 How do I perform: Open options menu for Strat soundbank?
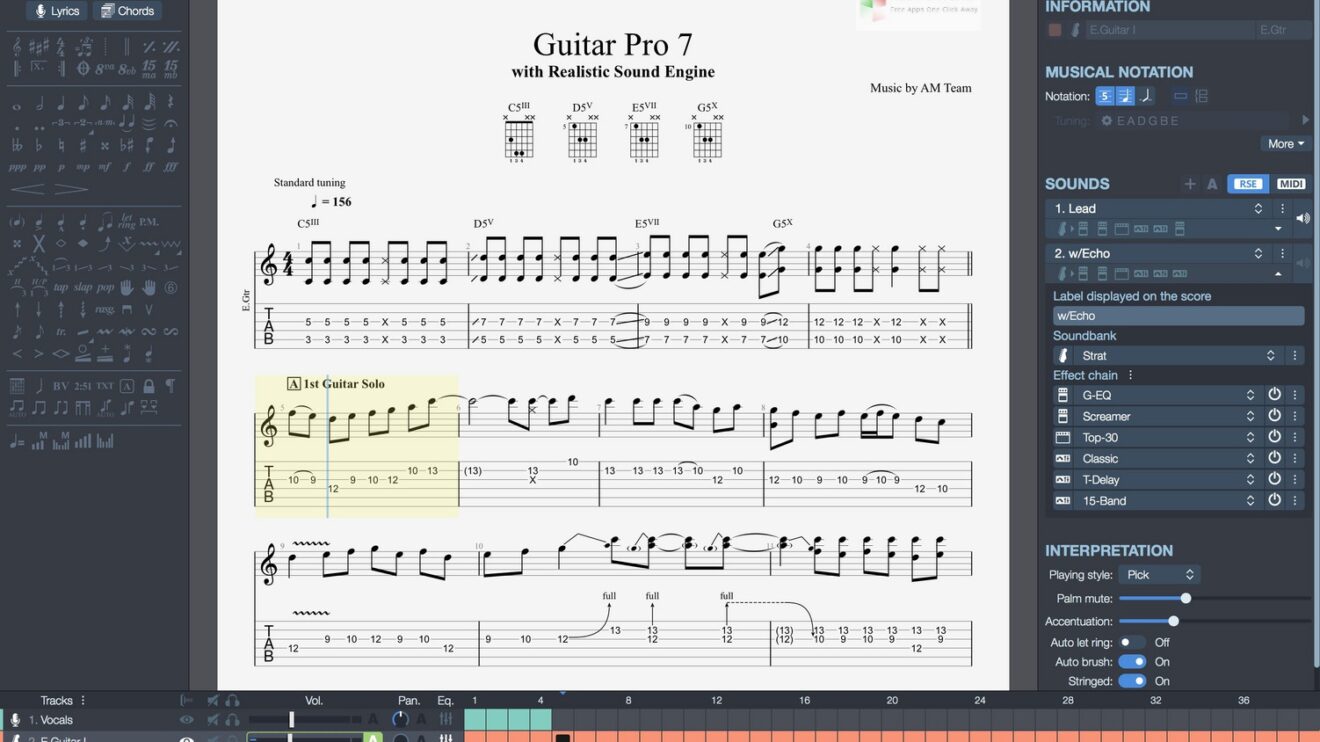(1295, 356)
